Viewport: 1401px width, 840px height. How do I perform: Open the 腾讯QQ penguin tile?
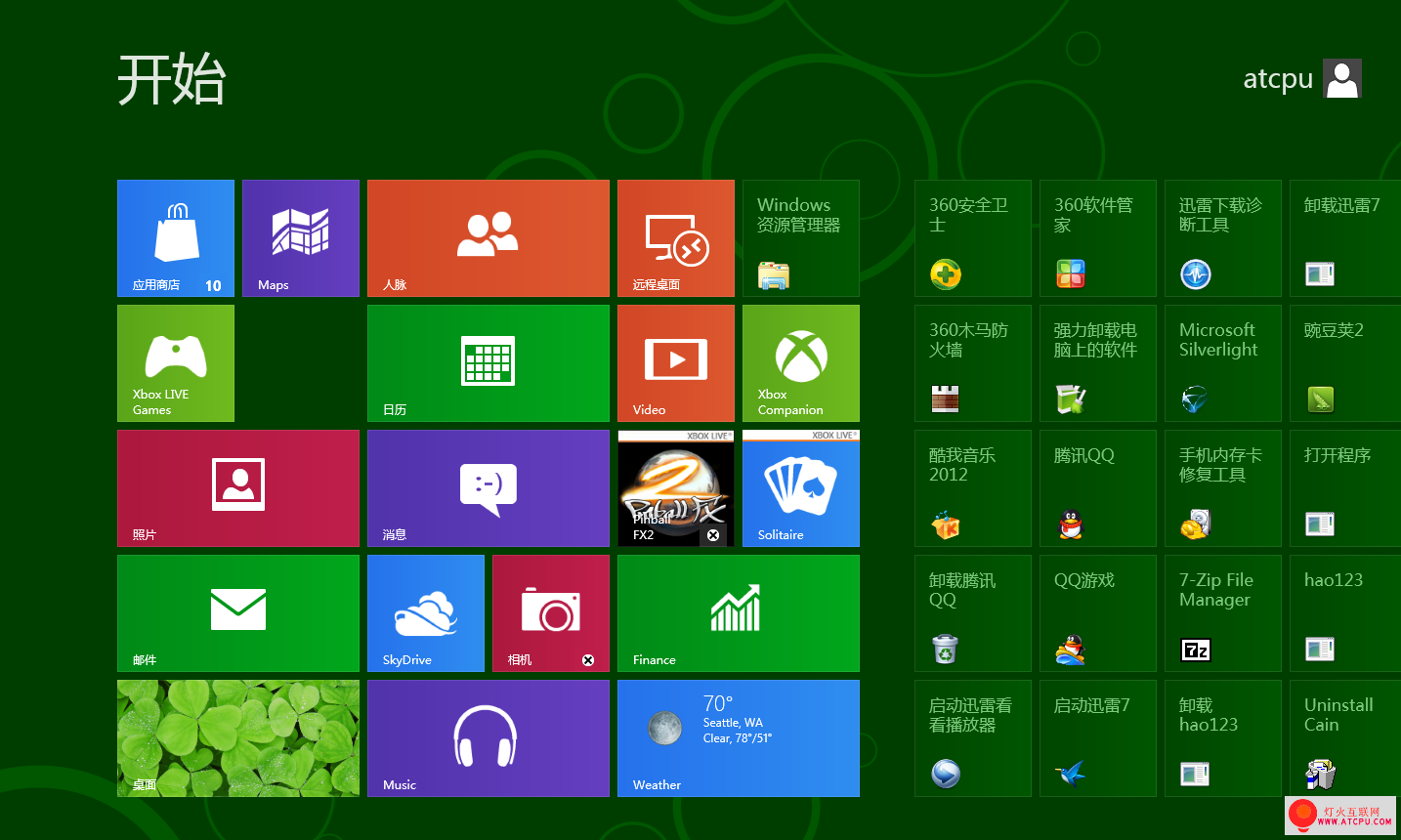[1097, 487]
